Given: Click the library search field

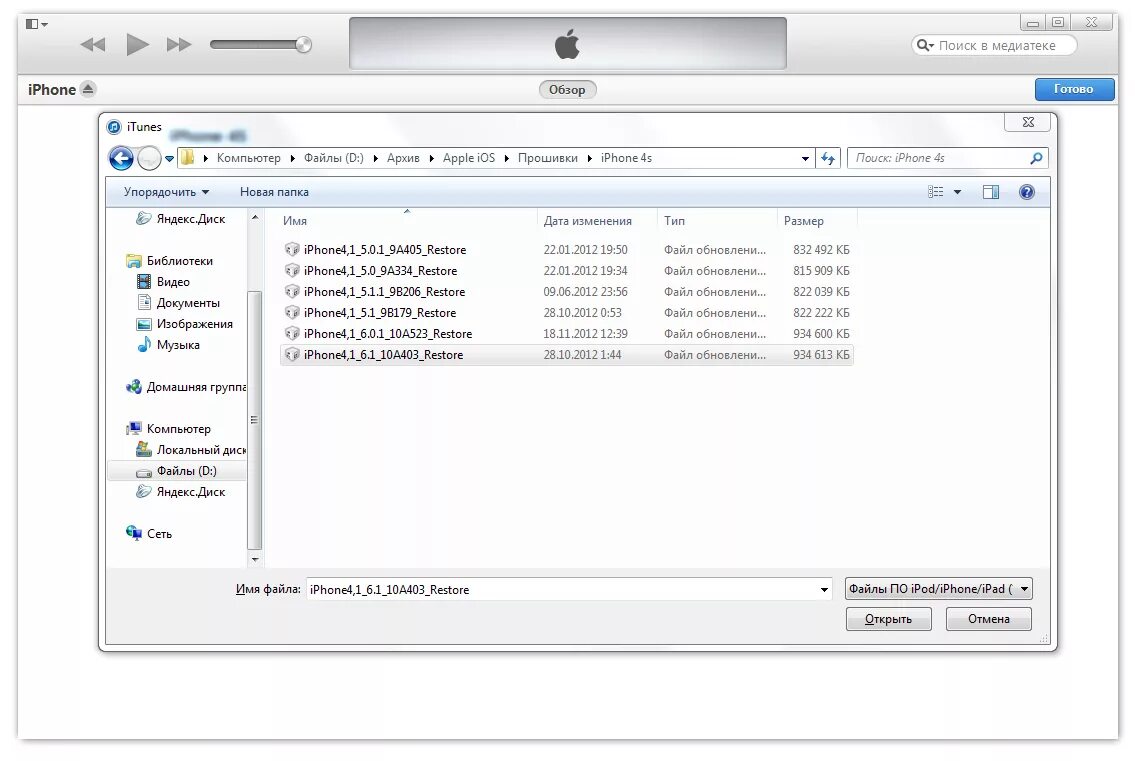Looking at the screenshot, I should 995,45.
